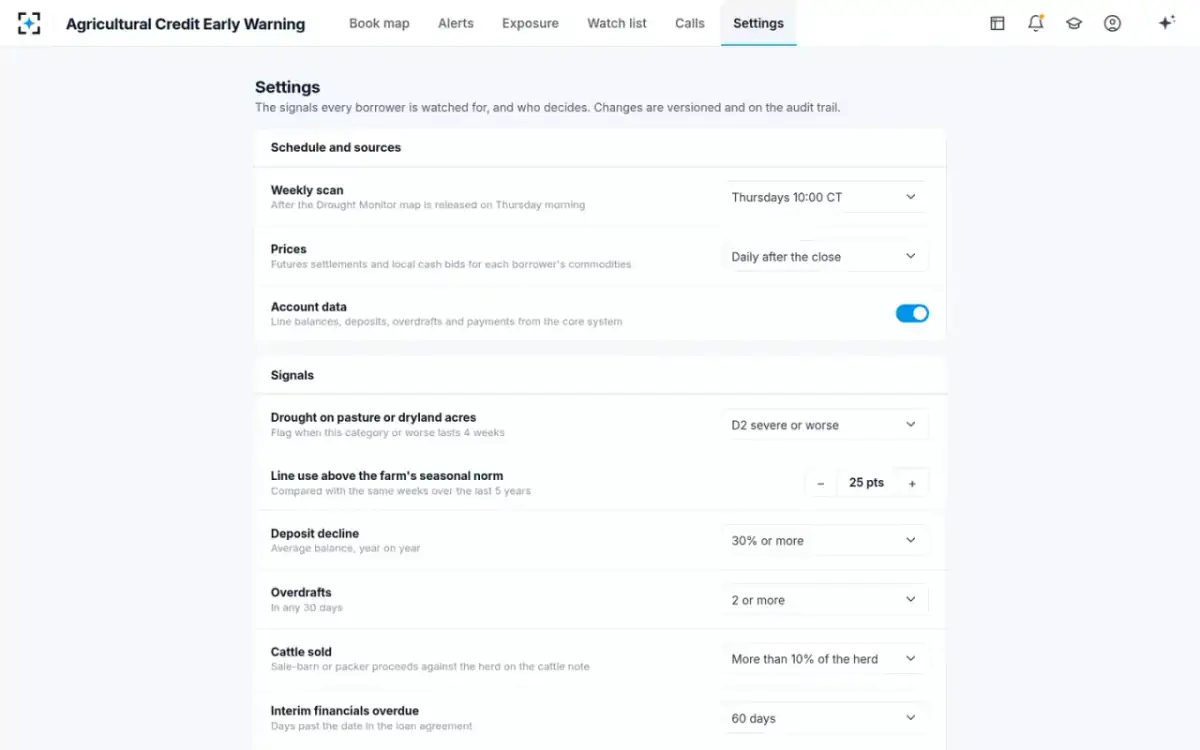Open the Overdrafts threshold dropdown

[825, 600]
